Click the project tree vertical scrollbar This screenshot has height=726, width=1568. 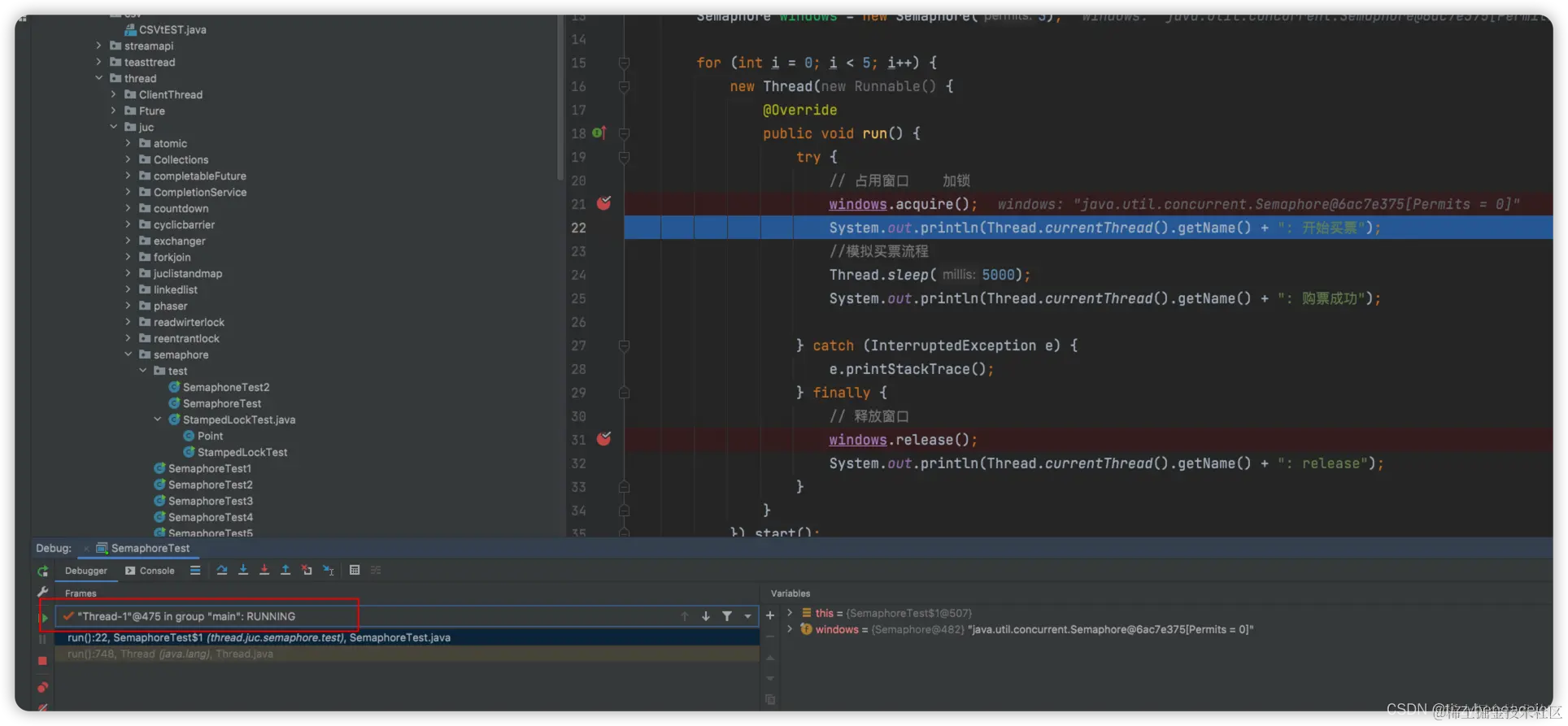(560, 98)
